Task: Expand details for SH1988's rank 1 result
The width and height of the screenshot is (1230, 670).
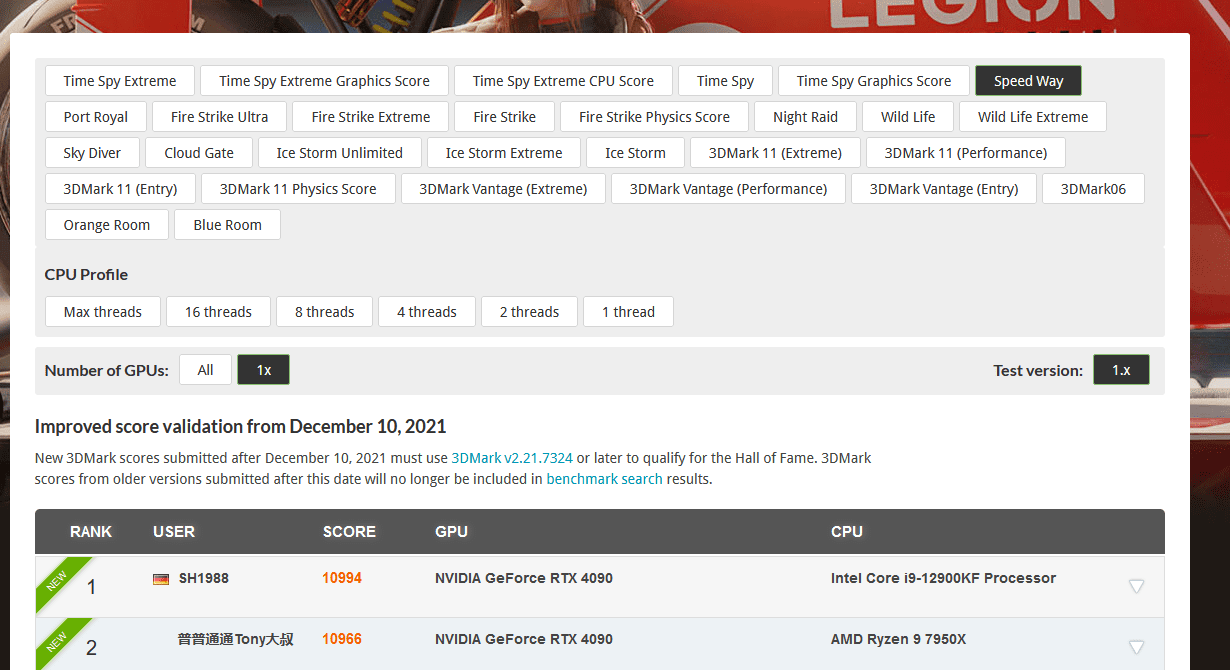Action: 1136,586
